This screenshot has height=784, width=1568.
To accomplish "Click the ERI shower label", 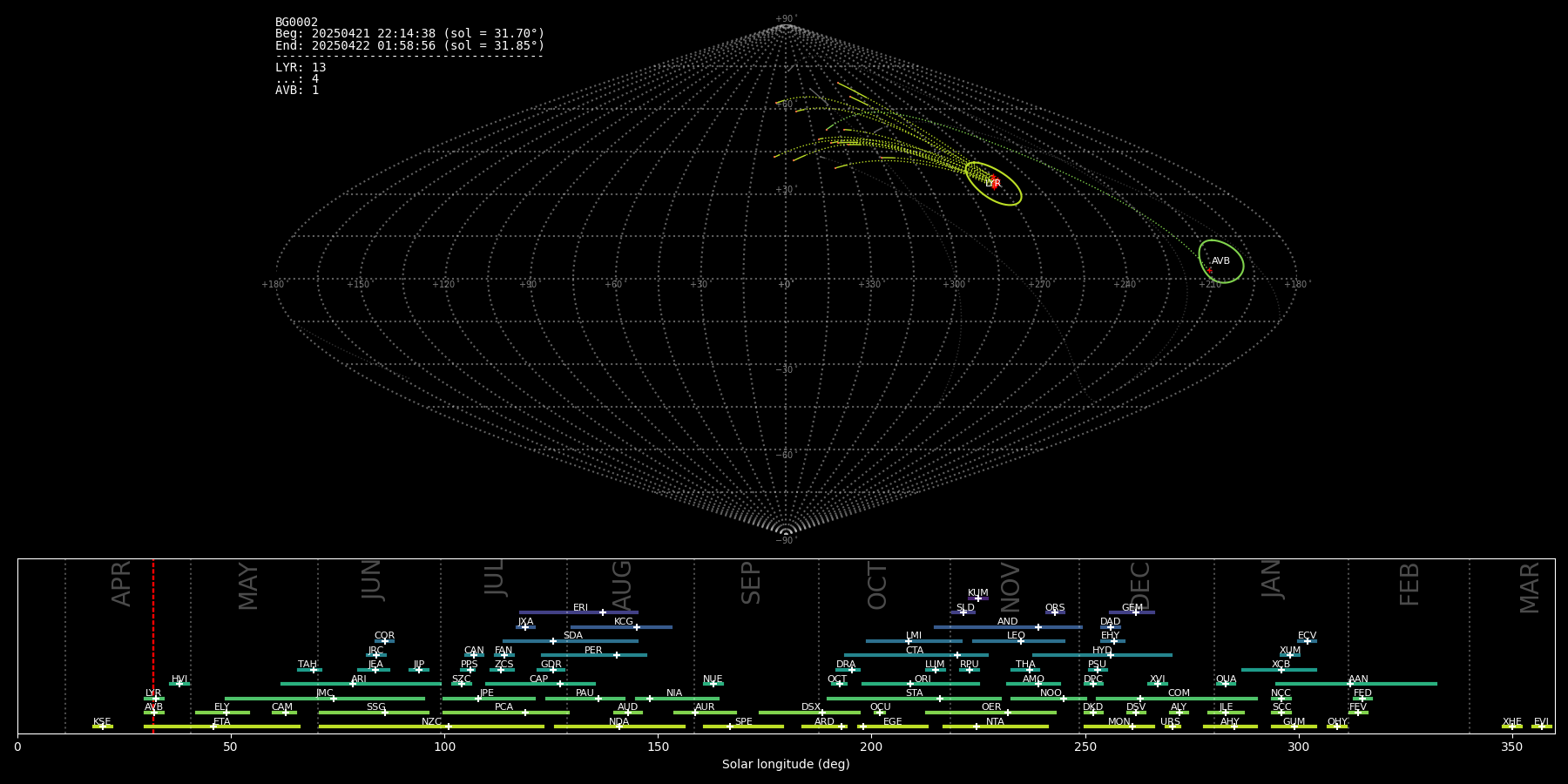I will (580, 608).
